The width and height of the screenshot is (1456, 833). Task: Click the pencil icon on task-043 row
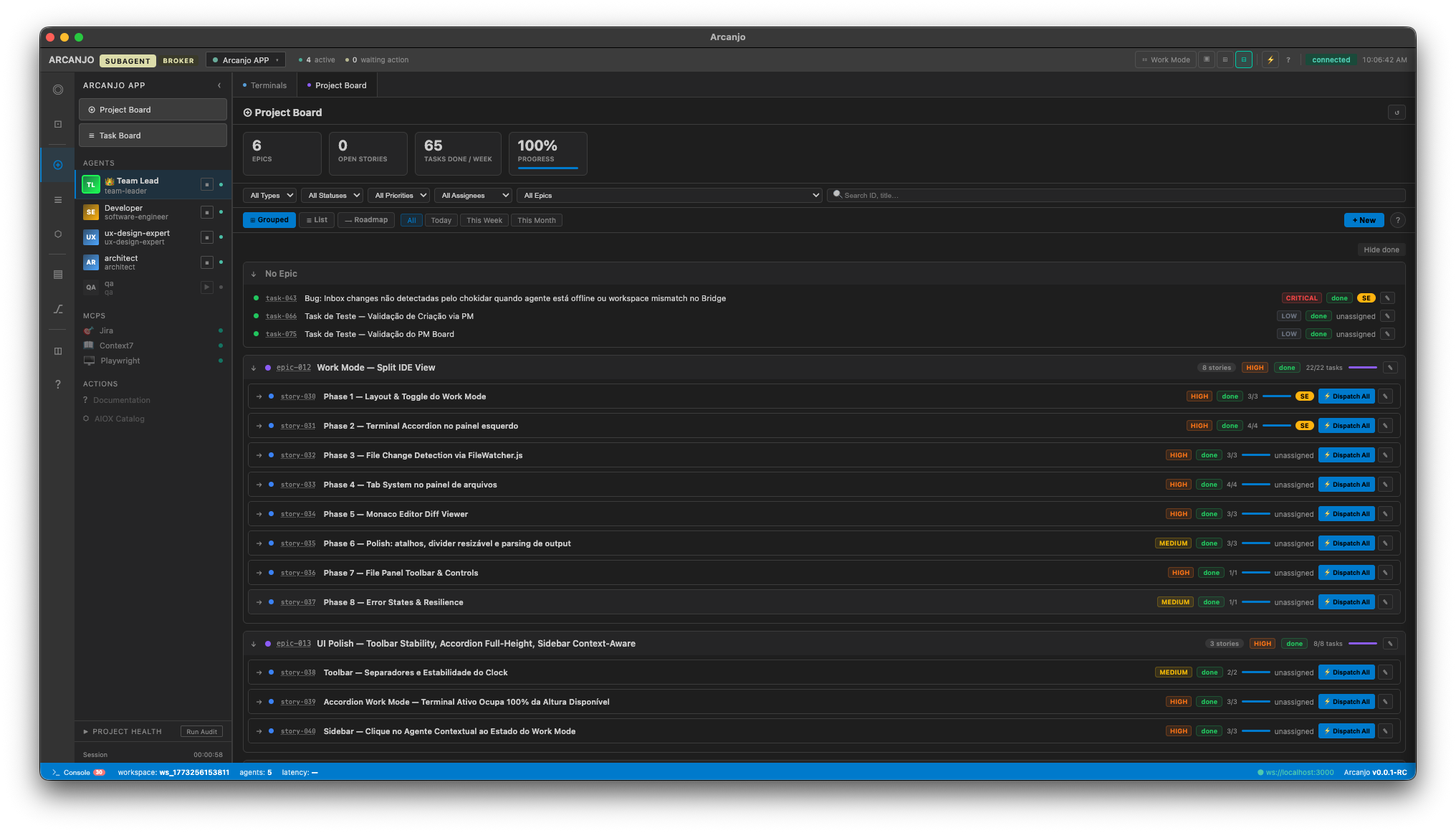1387,297
